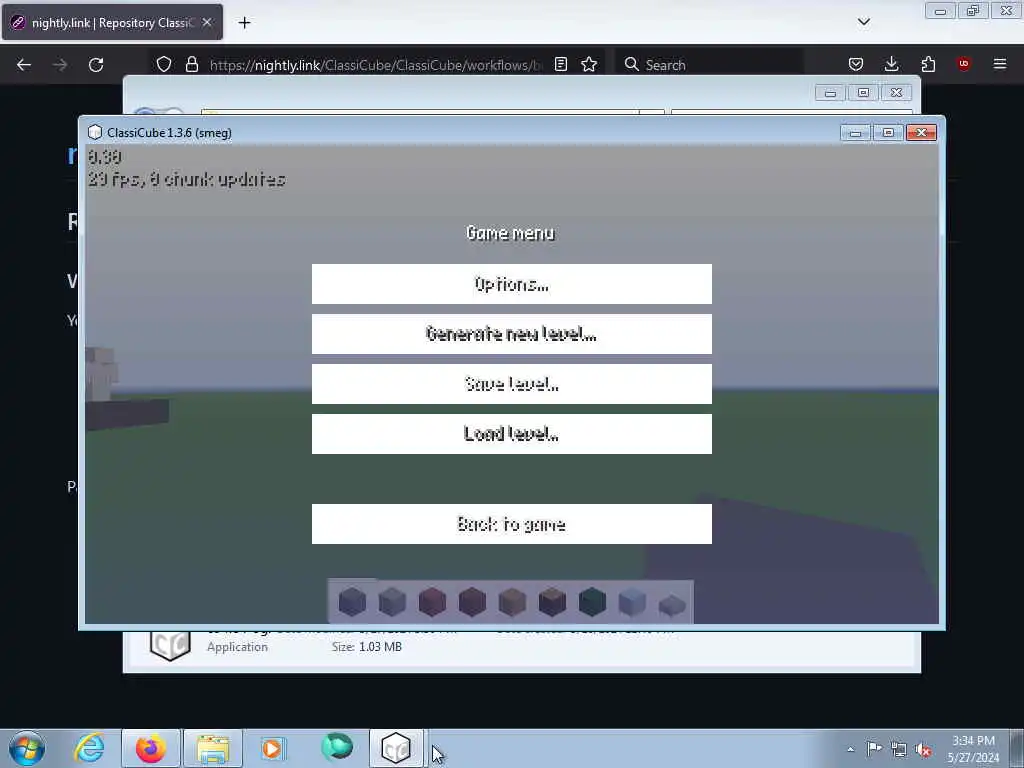1024x768 pixels.
Task: Reload the nightly.link page
Action: point(96,65)
